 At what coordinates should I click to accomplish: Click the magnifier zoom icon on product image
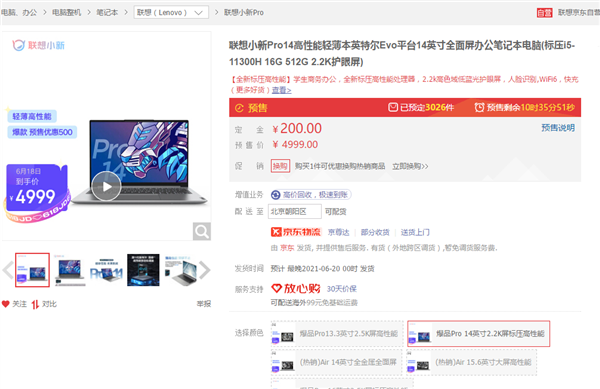coord(202,231)
